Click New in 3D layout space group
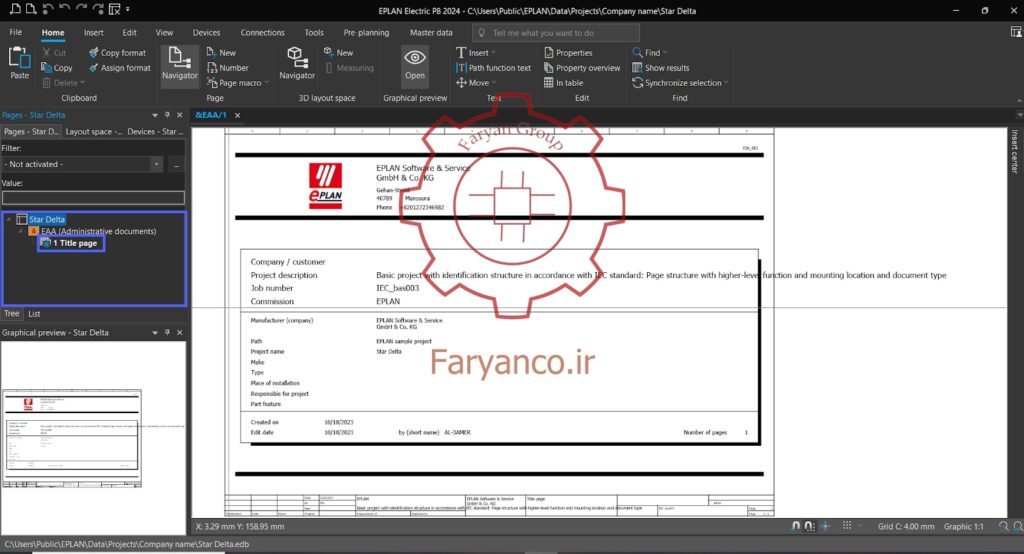 coord(338,52)
